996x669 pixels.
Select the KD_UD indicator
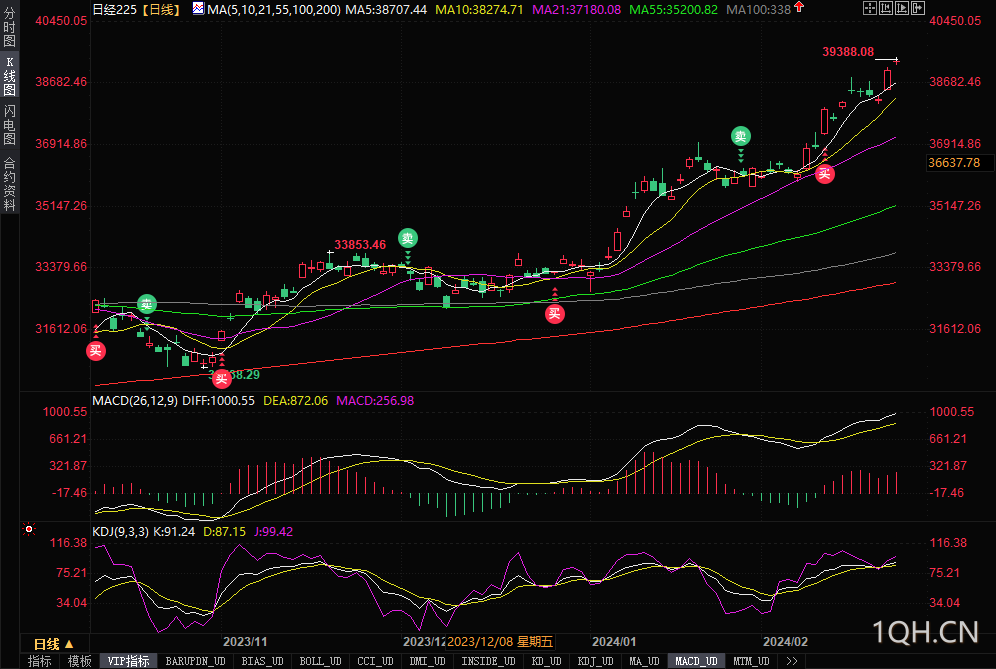pos(546,661)
